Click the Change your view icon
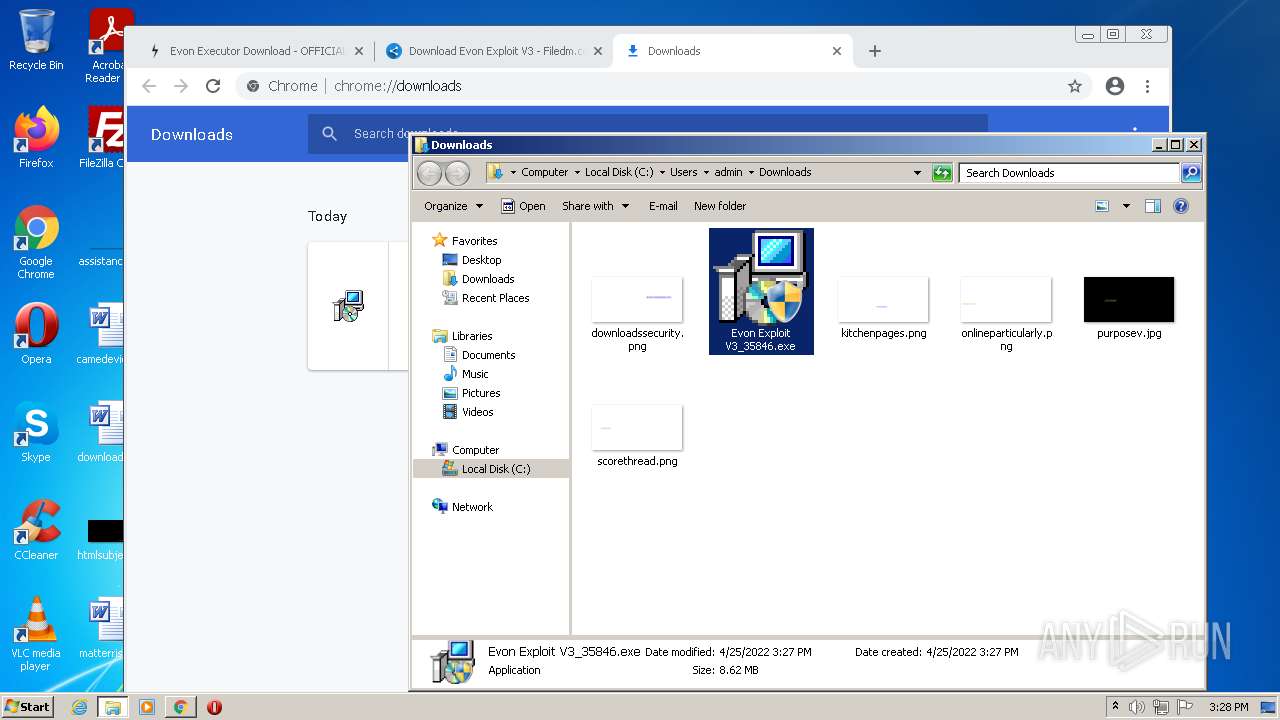Screen dimensions: 1280x720 [x=1102, y=206]
